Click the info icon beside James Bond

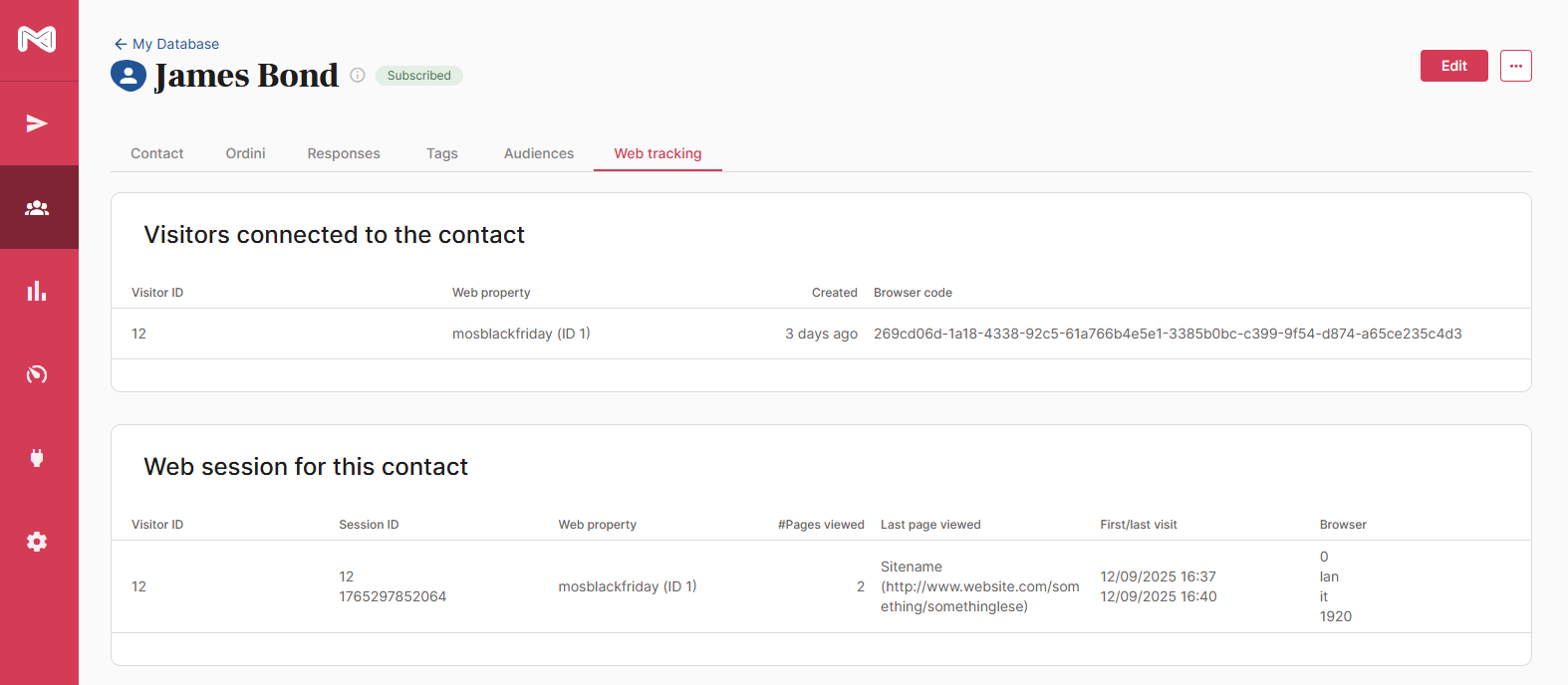(x=358, y=76)
